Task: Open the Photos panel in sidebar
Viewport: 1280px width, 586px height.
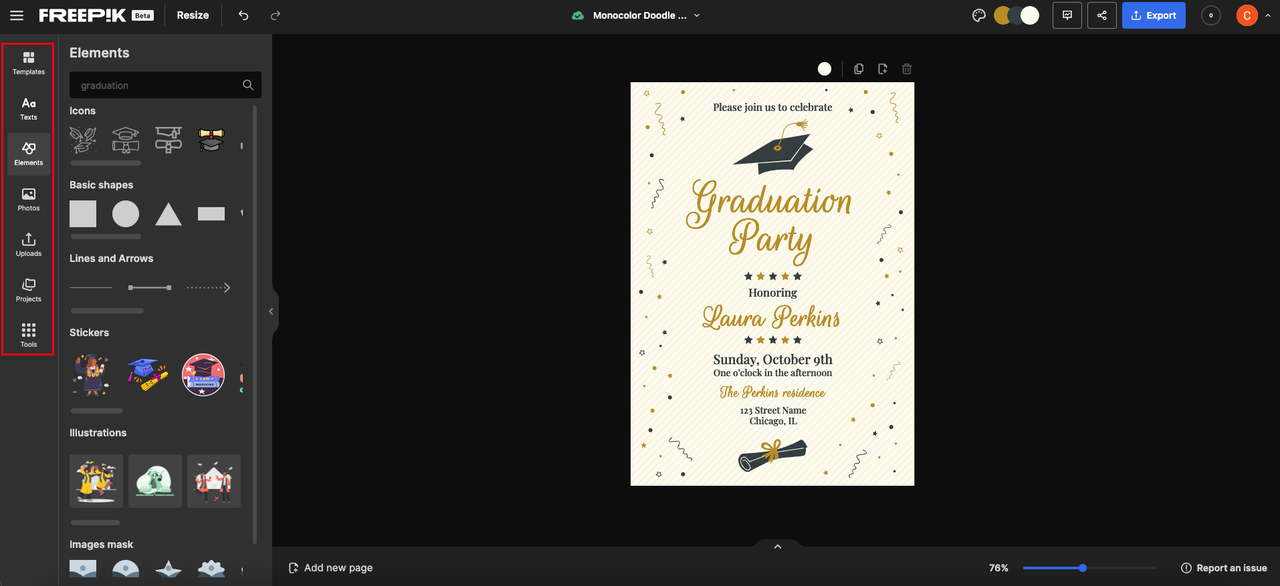Action: (x=28, y=200)
